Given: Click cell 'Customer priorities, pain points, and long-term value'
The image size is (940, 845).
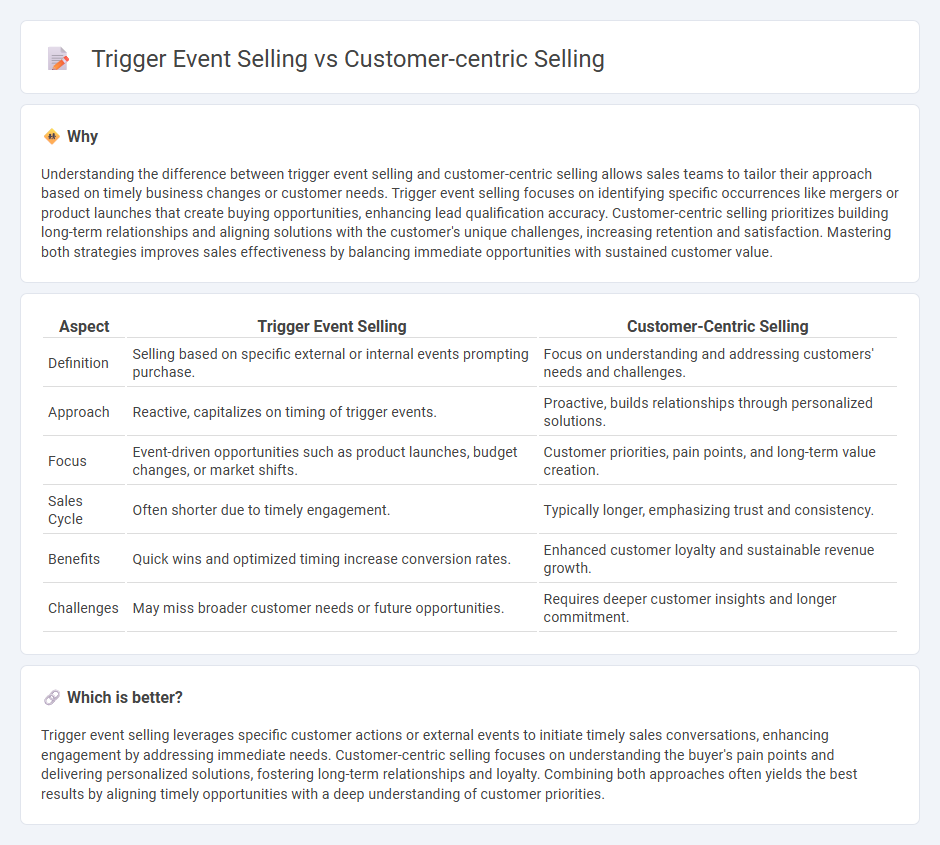Looking at the screenshot, I should coord(718,461).
